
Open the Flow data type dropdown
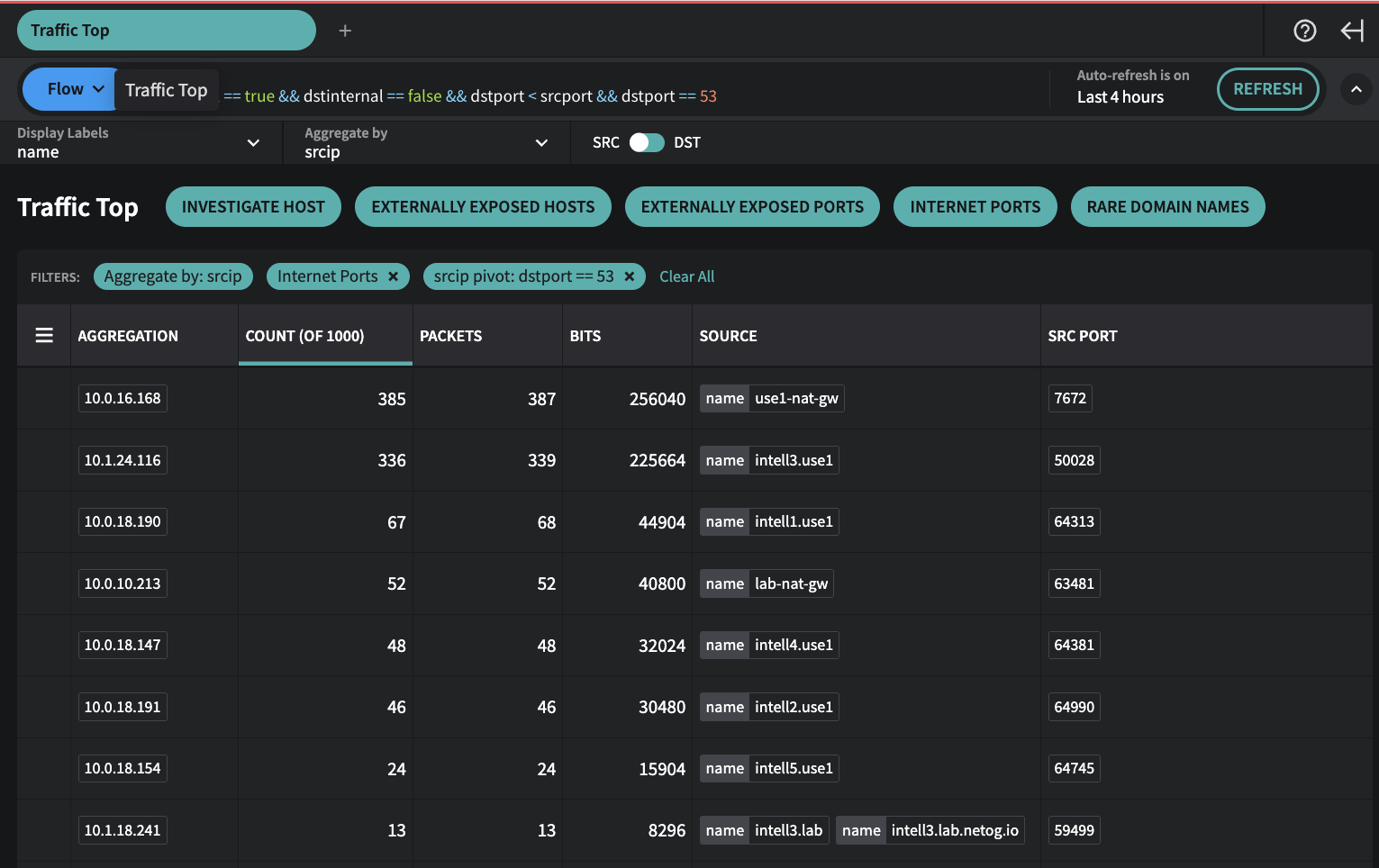pyautogui.click(x=68, y=88)
